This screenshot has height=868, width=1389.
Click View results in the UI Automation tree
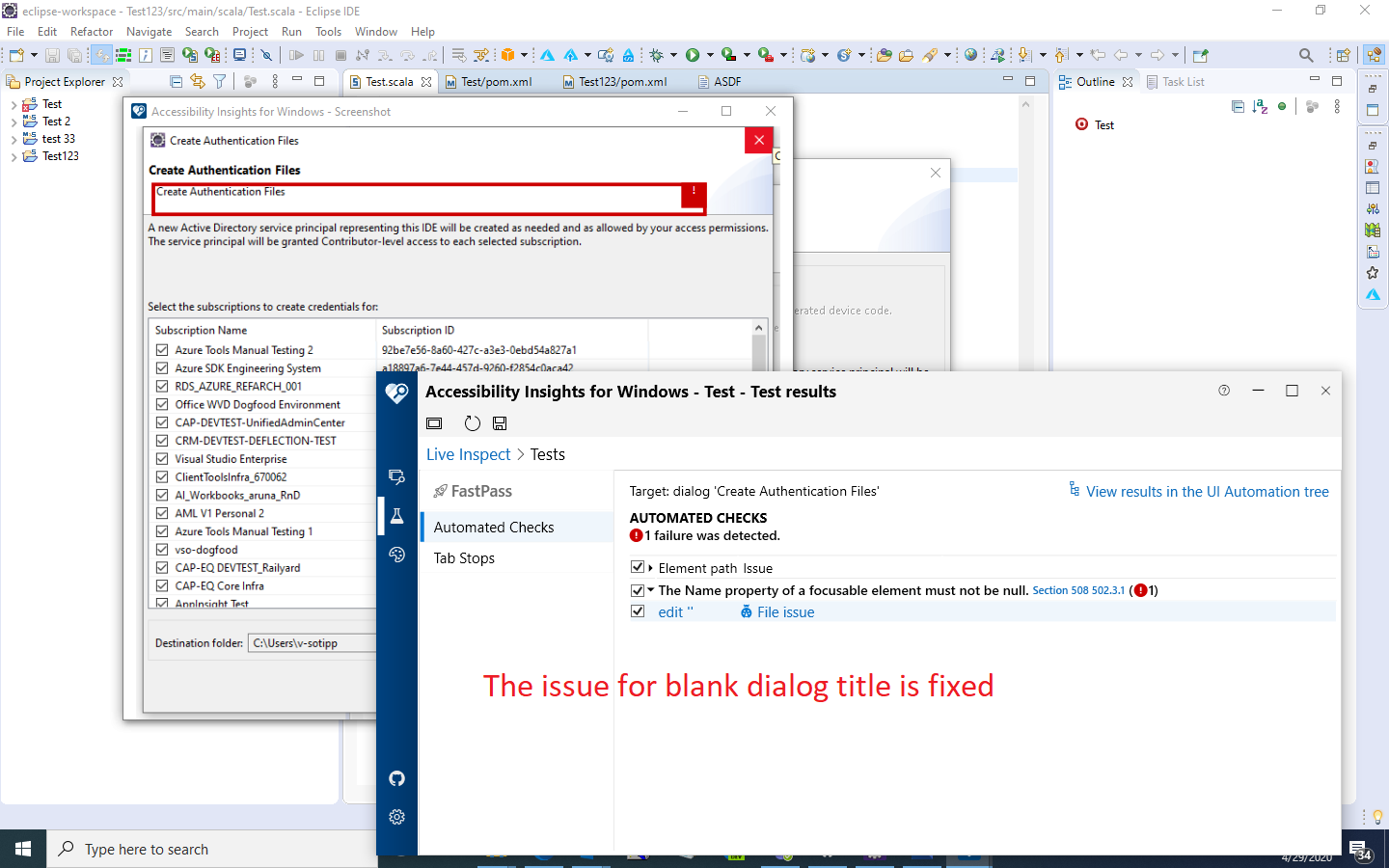pos(1207,491)
